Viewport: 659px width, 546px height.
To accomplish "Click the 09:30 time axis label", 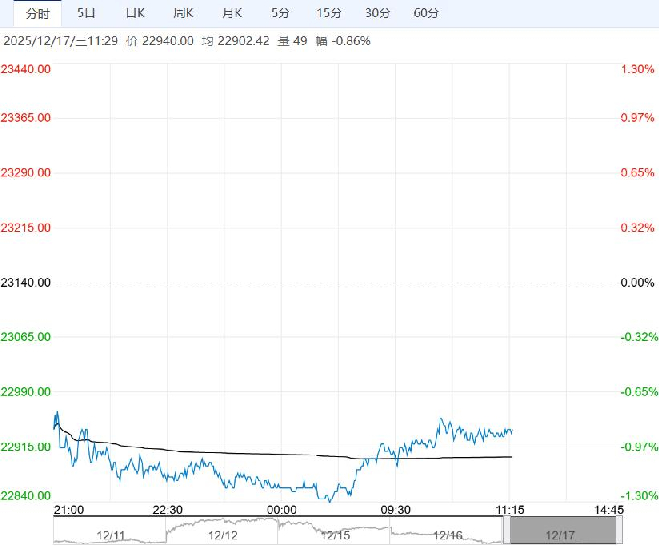I will tap(396, 509).
